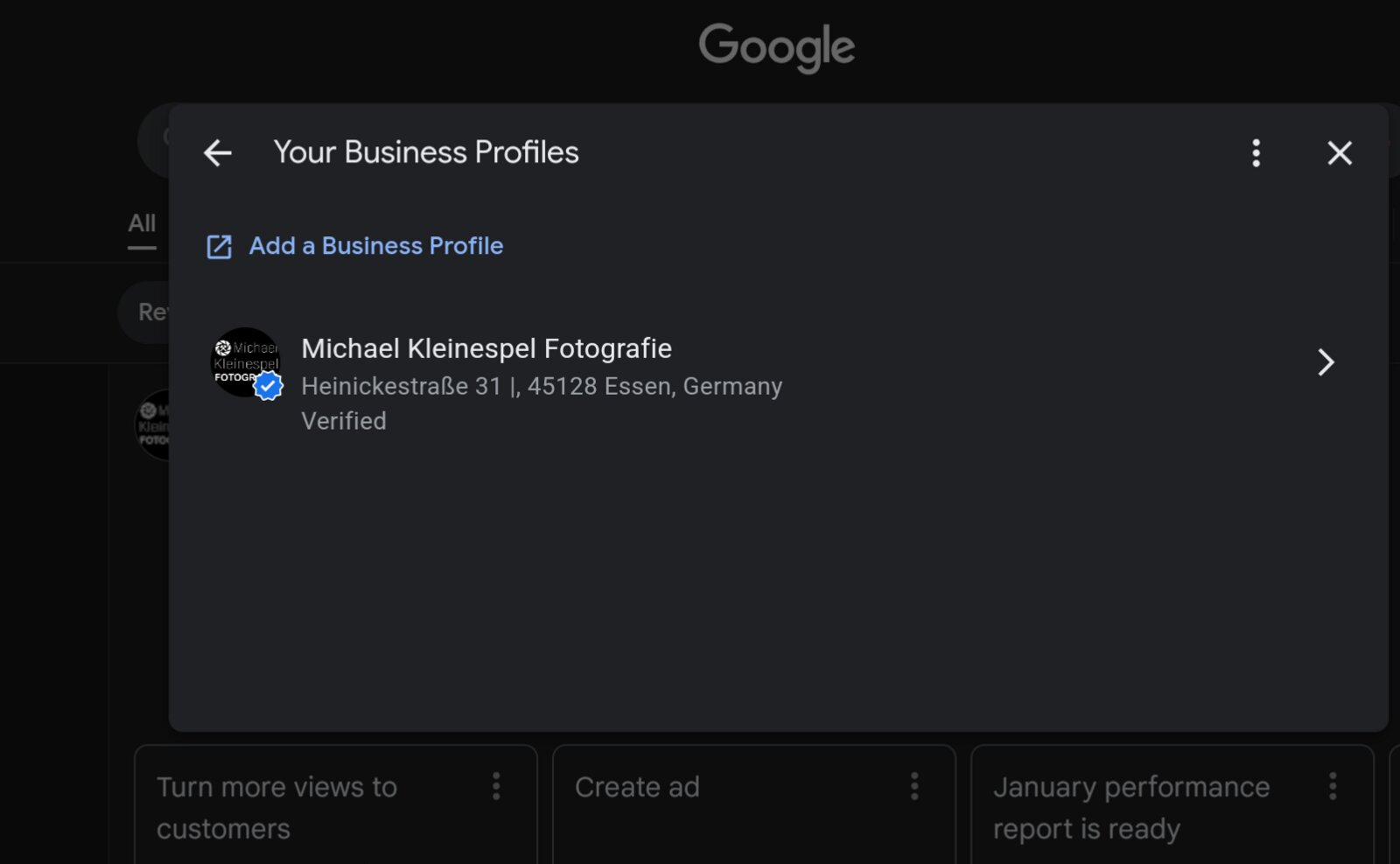The height and width of the screenshot is (864, 1400).
Task: Open the Turn more views to customers card
Action: coord(336,804)
